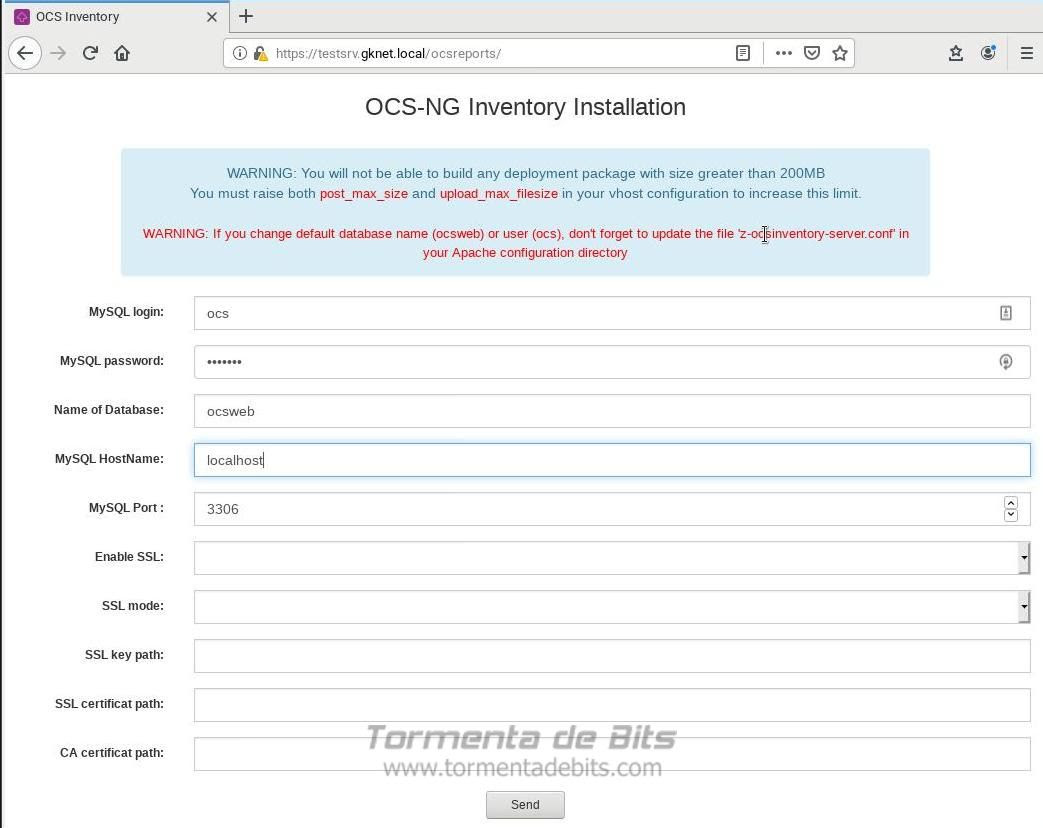
Task: Focus the MySQL login field
Action: (x=612, y=313)
